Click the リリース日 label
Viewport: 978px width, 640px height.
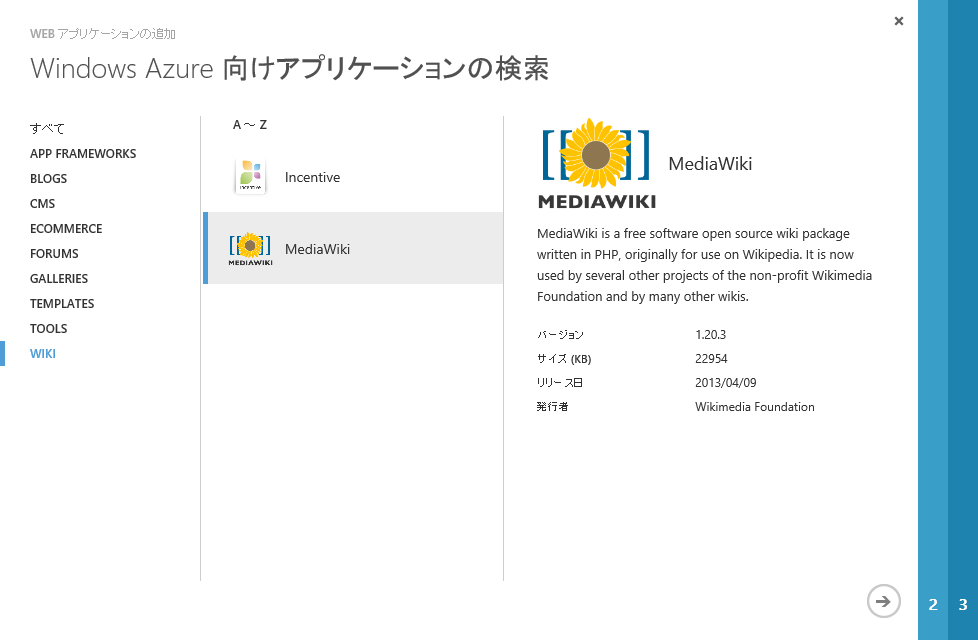tap(559, 382)
